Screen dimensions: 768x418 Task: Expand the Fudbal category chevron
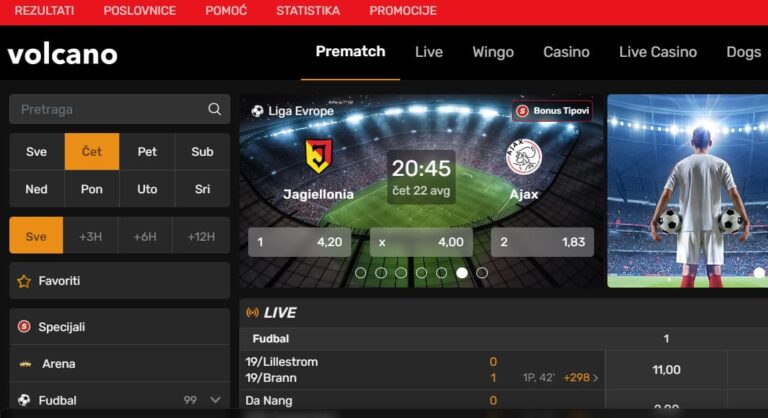215,400
